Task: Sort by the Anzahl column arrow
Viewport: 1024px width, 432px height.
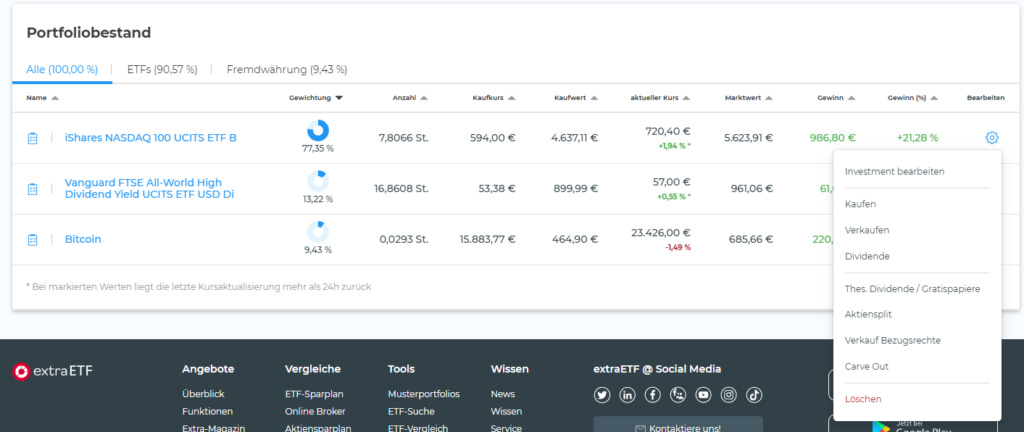Action: click(424, 99)
